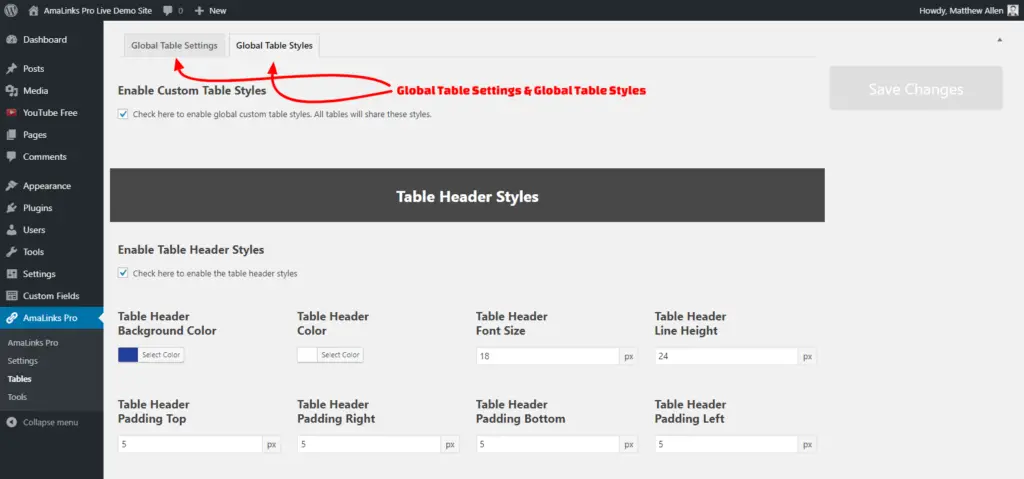
Task: Open the white Table Header Color swatch
Action: click(307, 355)
